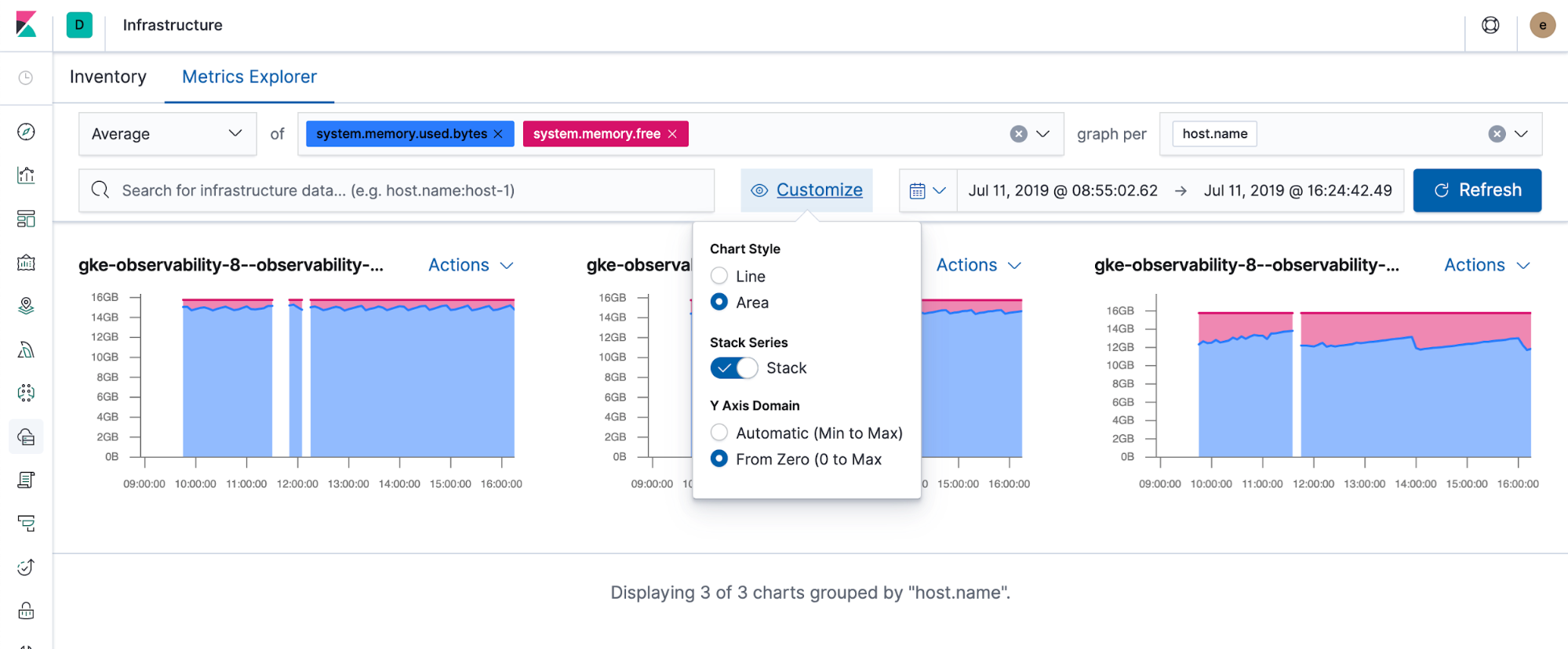Open Maps pin icon in sidebar
Viewport: 1568px width, 649px height.
(26, 306)
